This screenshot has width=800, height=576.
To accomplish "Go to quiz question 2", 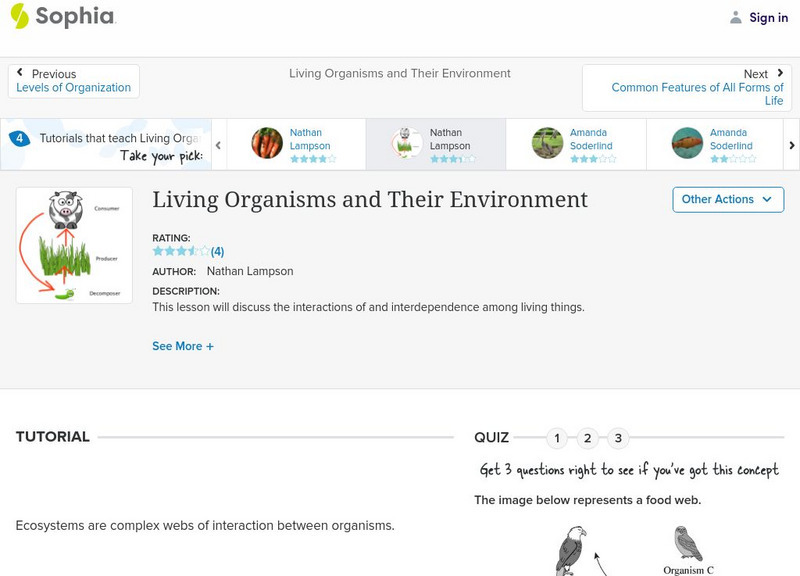I will (588, 438).
